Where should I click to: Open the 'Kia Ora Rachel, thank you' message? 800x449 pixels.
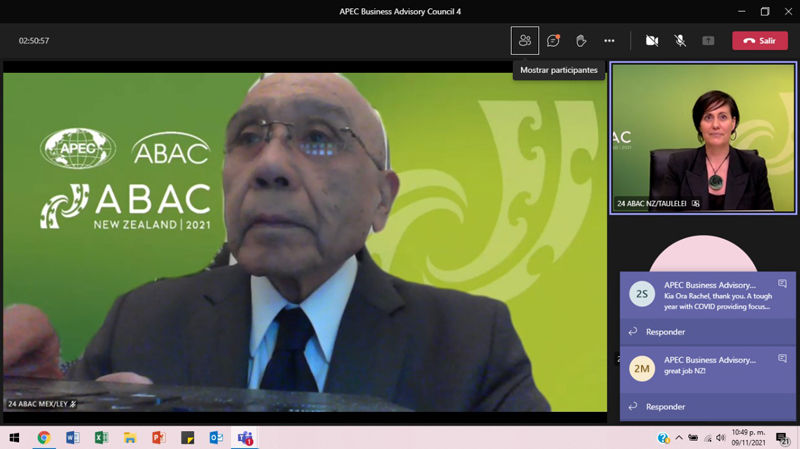[x=718, y=301]
